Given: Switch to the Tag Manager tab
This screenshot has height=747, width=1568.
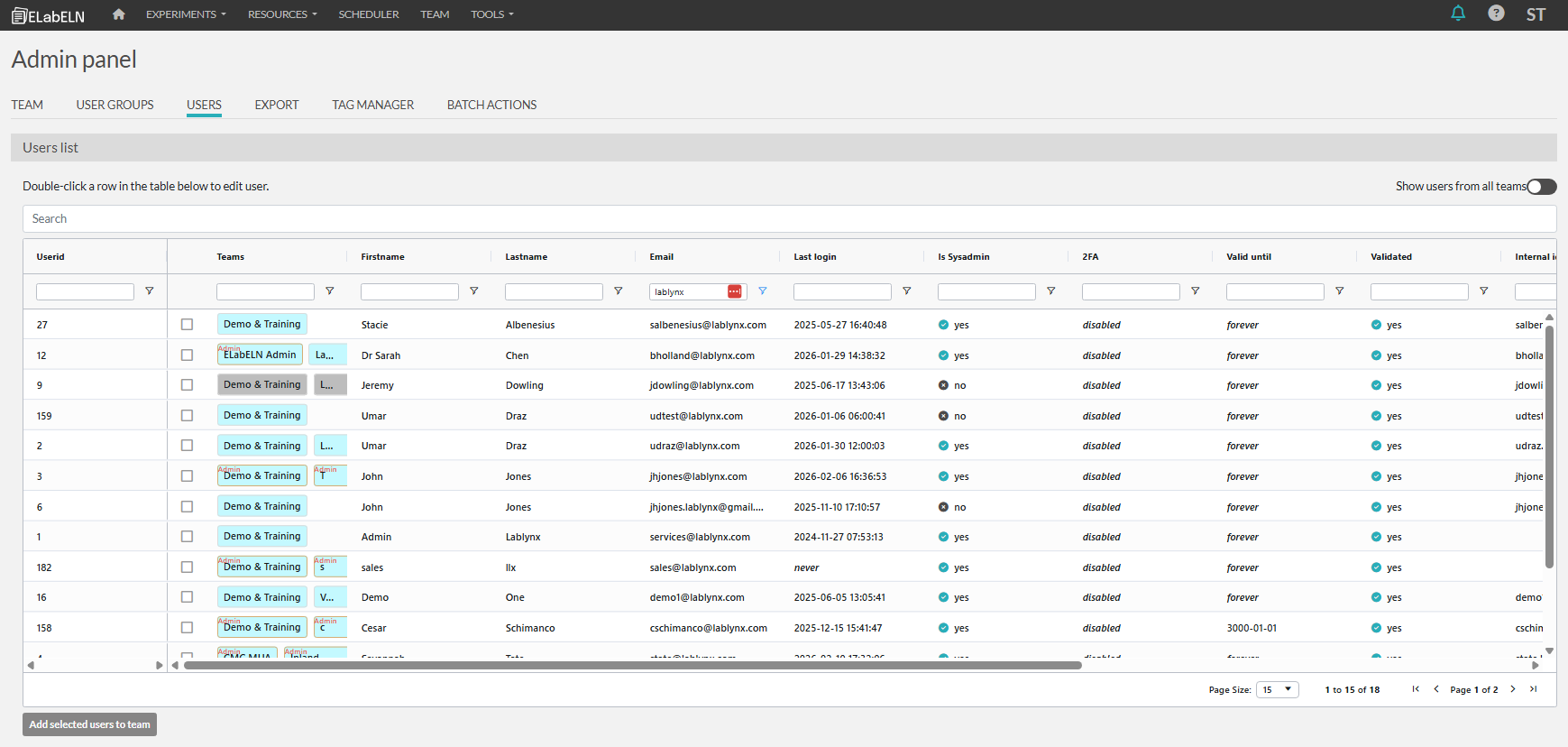Looking at the screenshot, I should [x=372, y=105].
